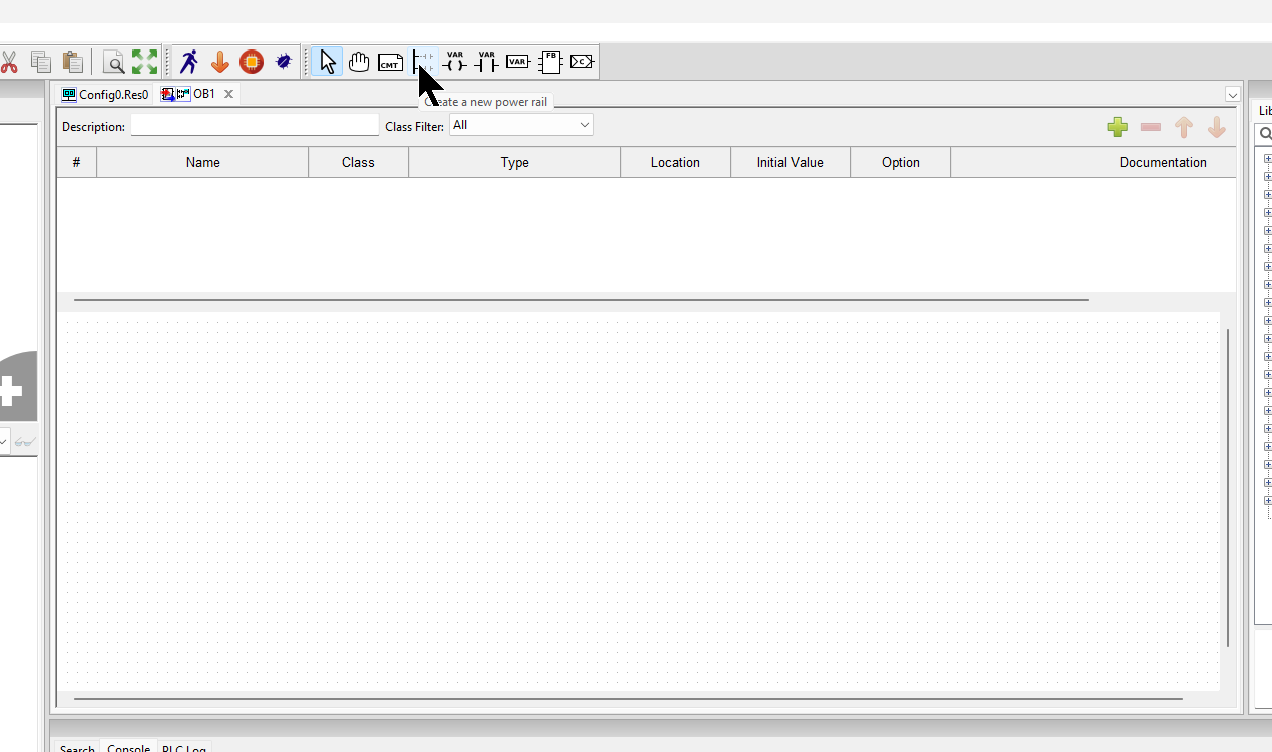Close the OB1 tab

click(228, 94)
